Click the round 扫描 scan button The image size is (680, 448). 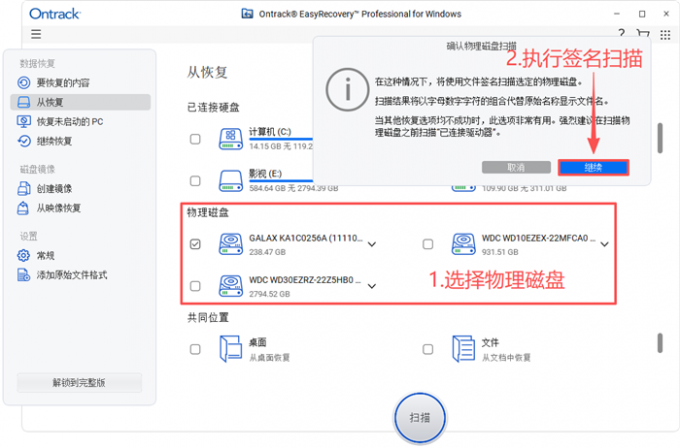pyautogui.click(x=420, y=417)
